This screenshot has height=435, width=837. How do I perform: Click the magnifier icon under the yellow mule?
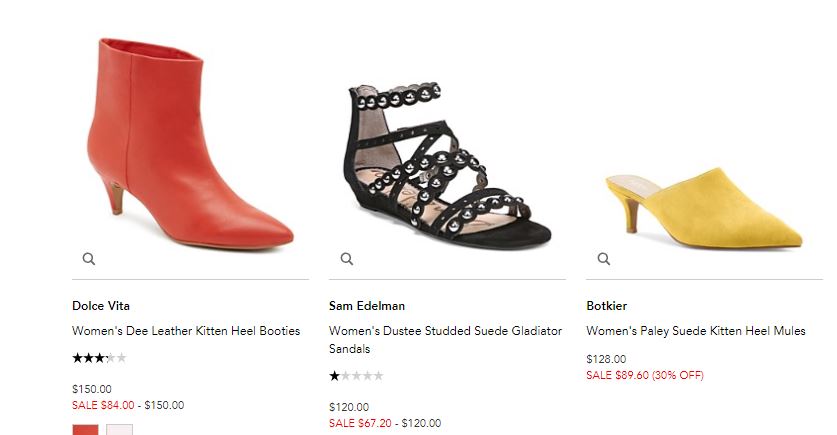[x=604, y=259]
